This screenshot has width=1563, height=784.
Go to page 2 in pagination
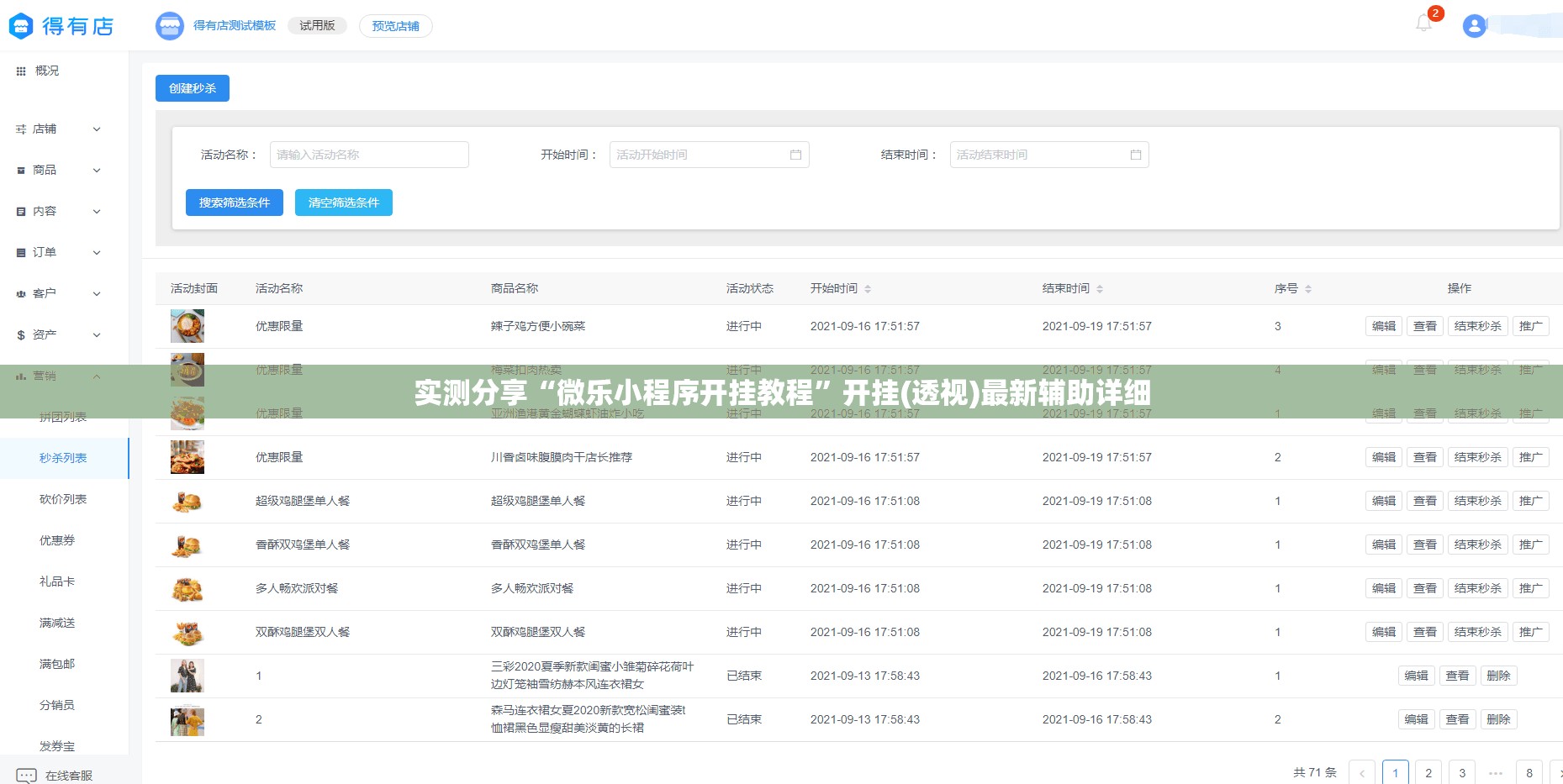point(1428,772)
